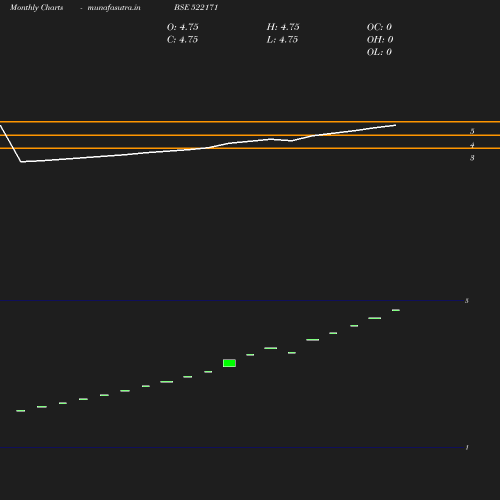This screenshot has width=500, height=500.
Task: Click the last green candle on the right
Action: (396, 310)
